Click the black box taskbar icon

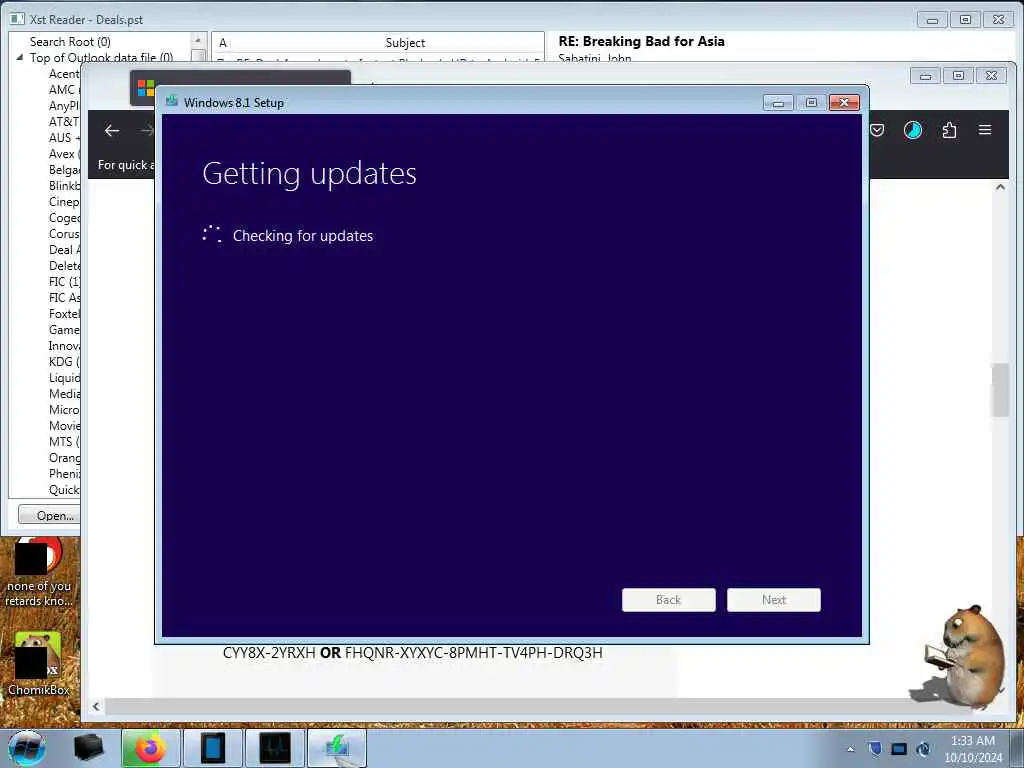[88, 748]
